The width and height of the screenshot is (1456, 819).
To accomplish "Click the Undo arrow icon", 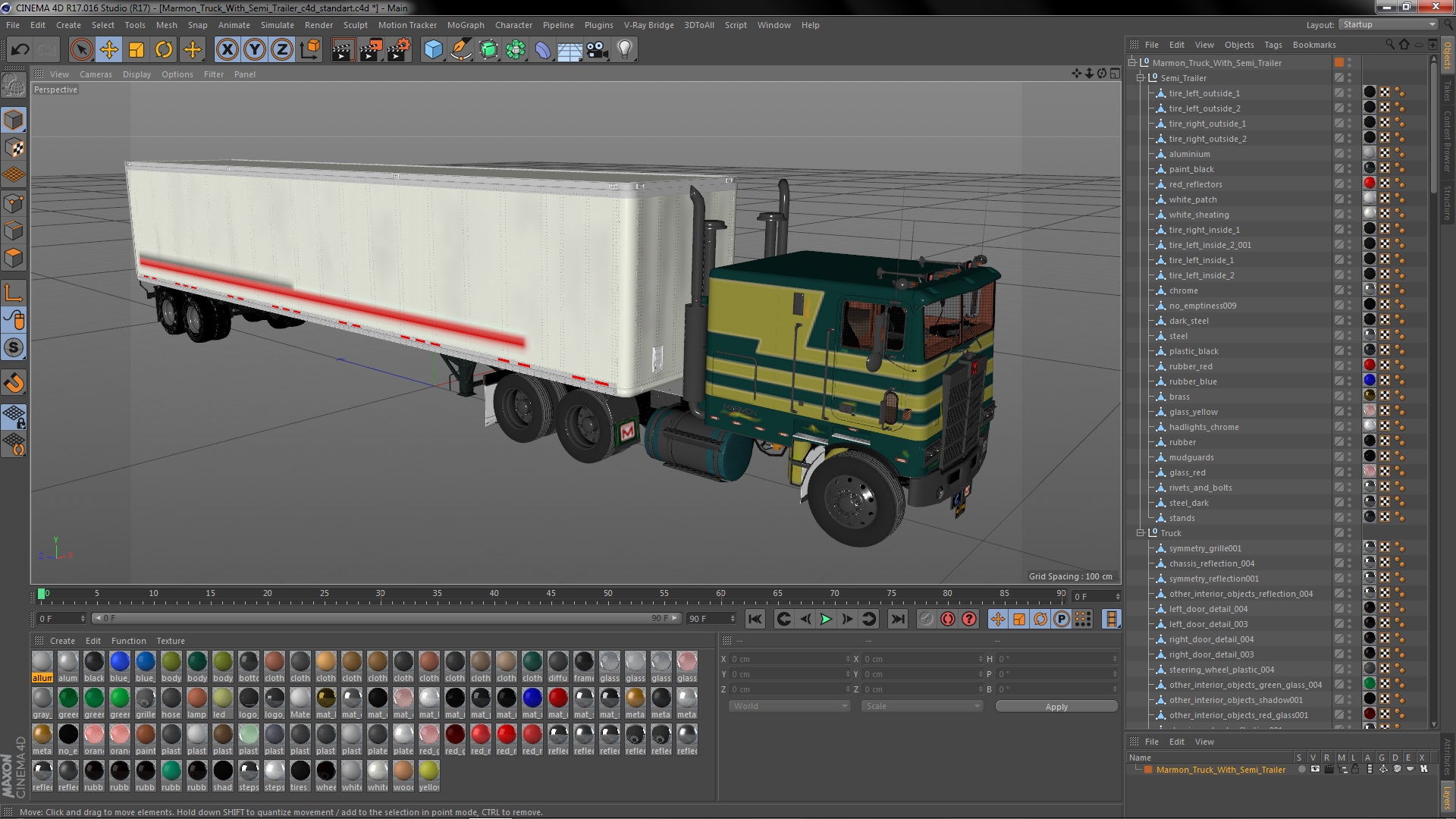I will (x=20, y=50).
